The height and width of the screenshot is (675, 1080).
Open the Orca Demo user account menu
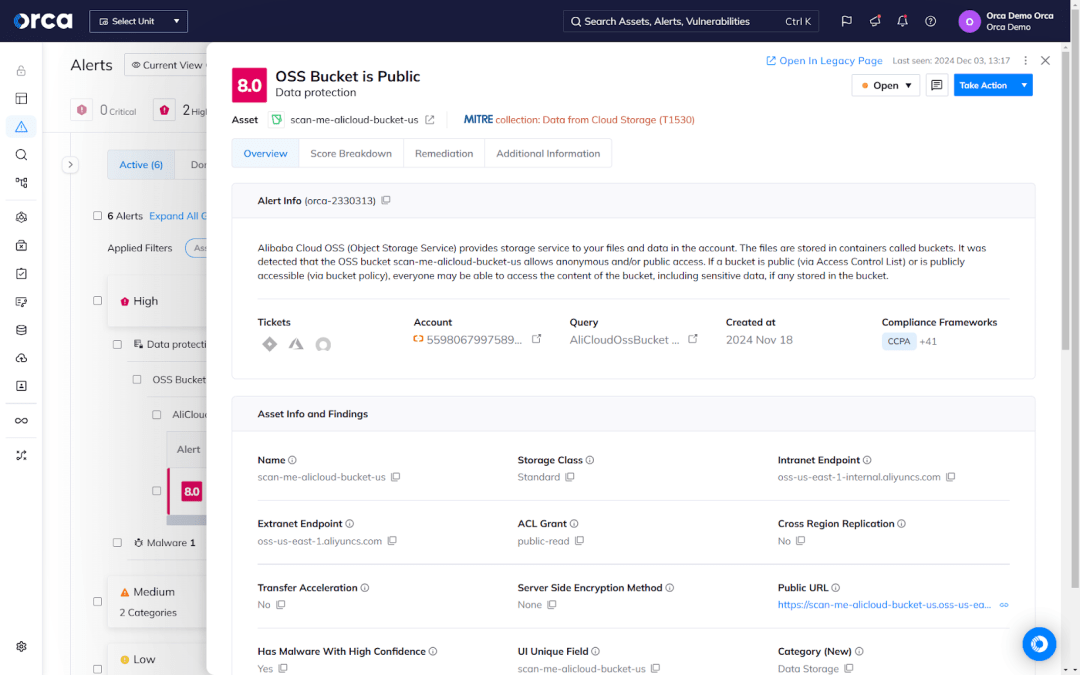(x=1006, y=21)
